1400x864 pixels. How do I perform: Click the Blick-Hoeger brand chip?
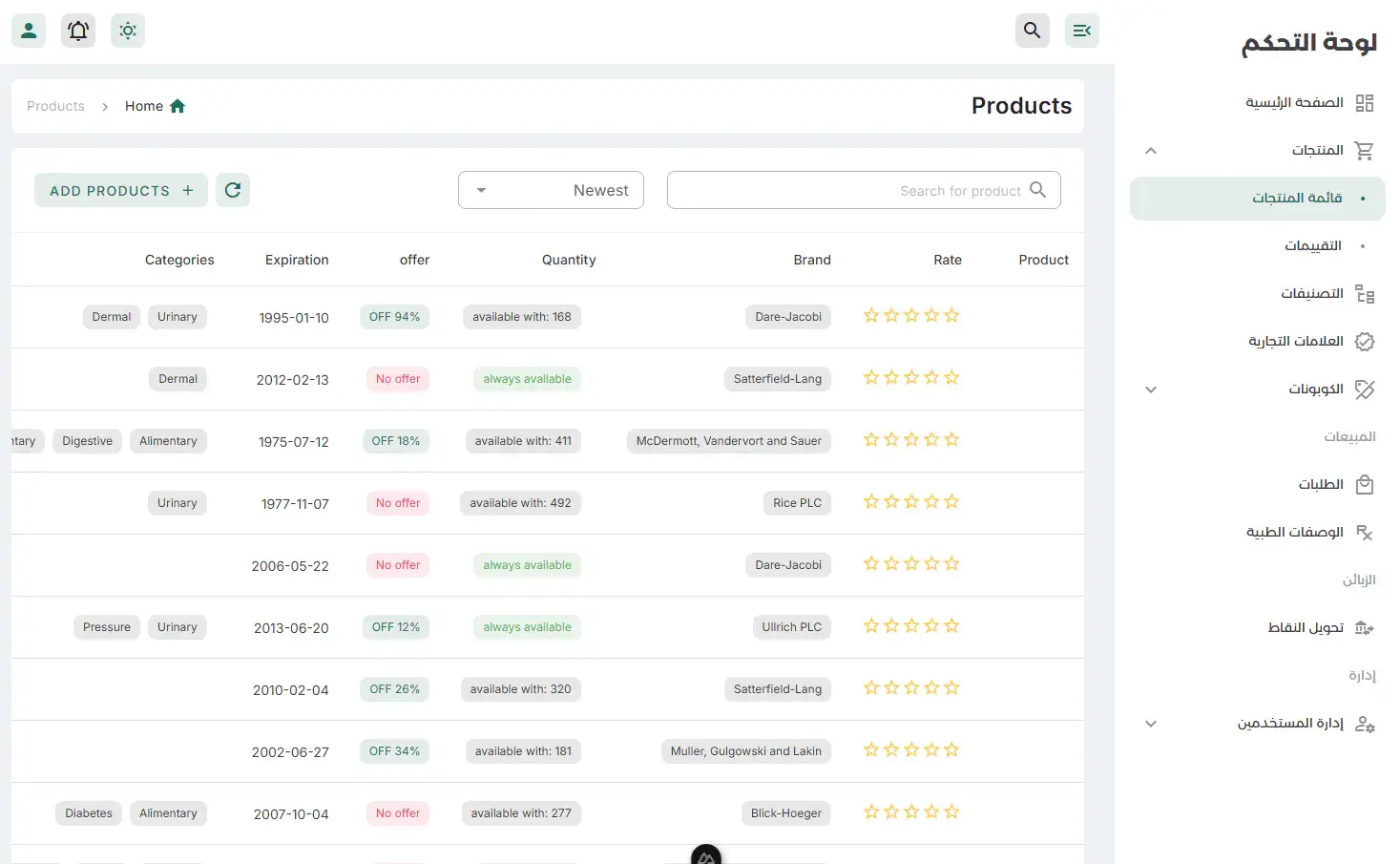(786, 813)
